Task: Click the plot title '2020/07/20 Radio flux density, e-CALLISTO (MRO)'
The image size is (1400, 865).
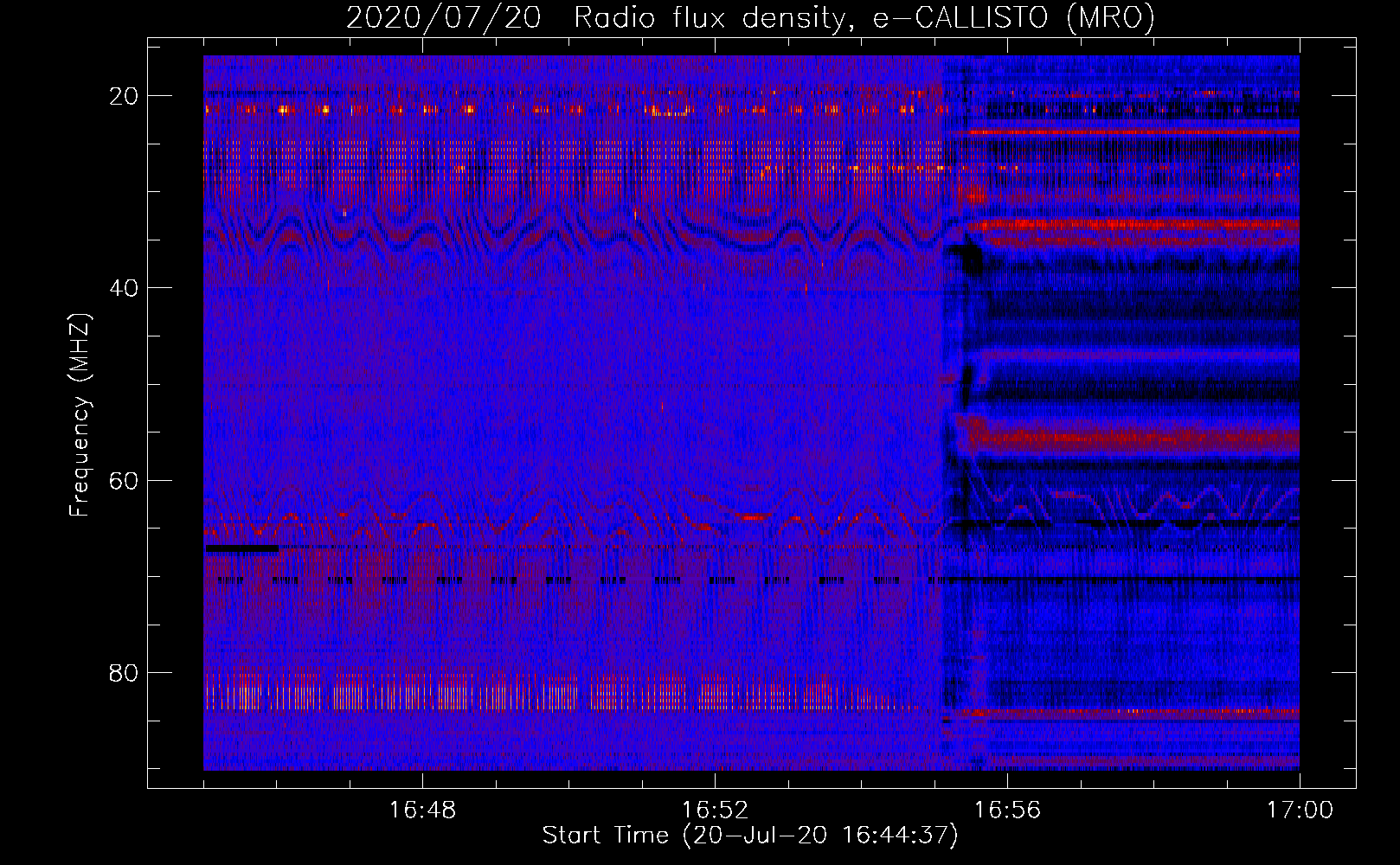Action: point(750,17)
